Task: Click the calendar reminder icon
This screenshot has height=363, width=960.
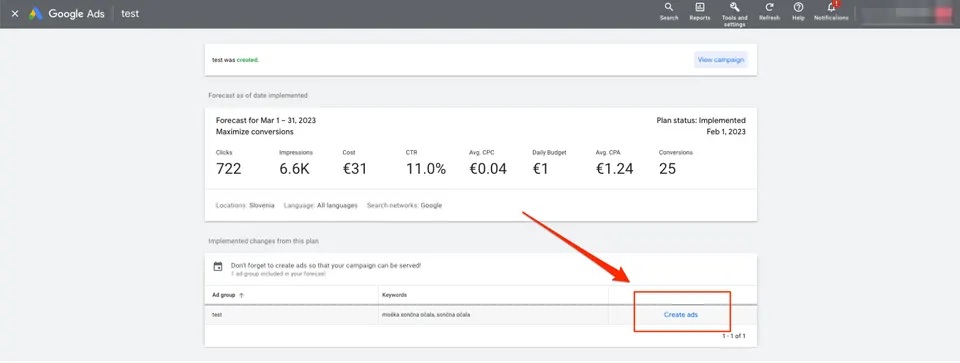Action: (x=217, y=266)
